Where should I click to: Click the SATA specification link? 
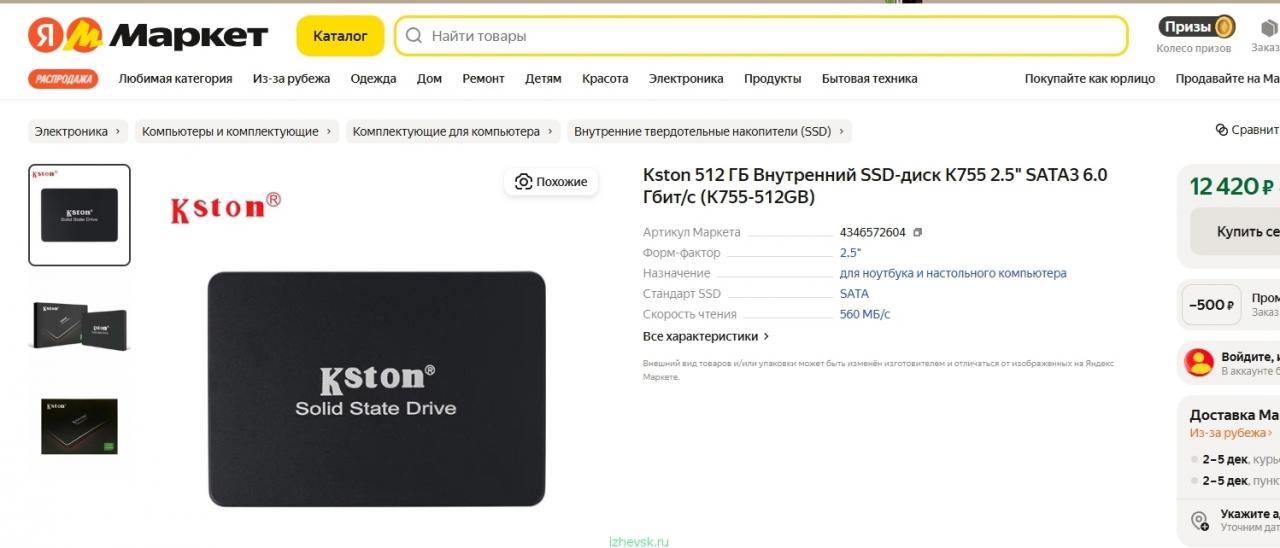pos(854,294)
